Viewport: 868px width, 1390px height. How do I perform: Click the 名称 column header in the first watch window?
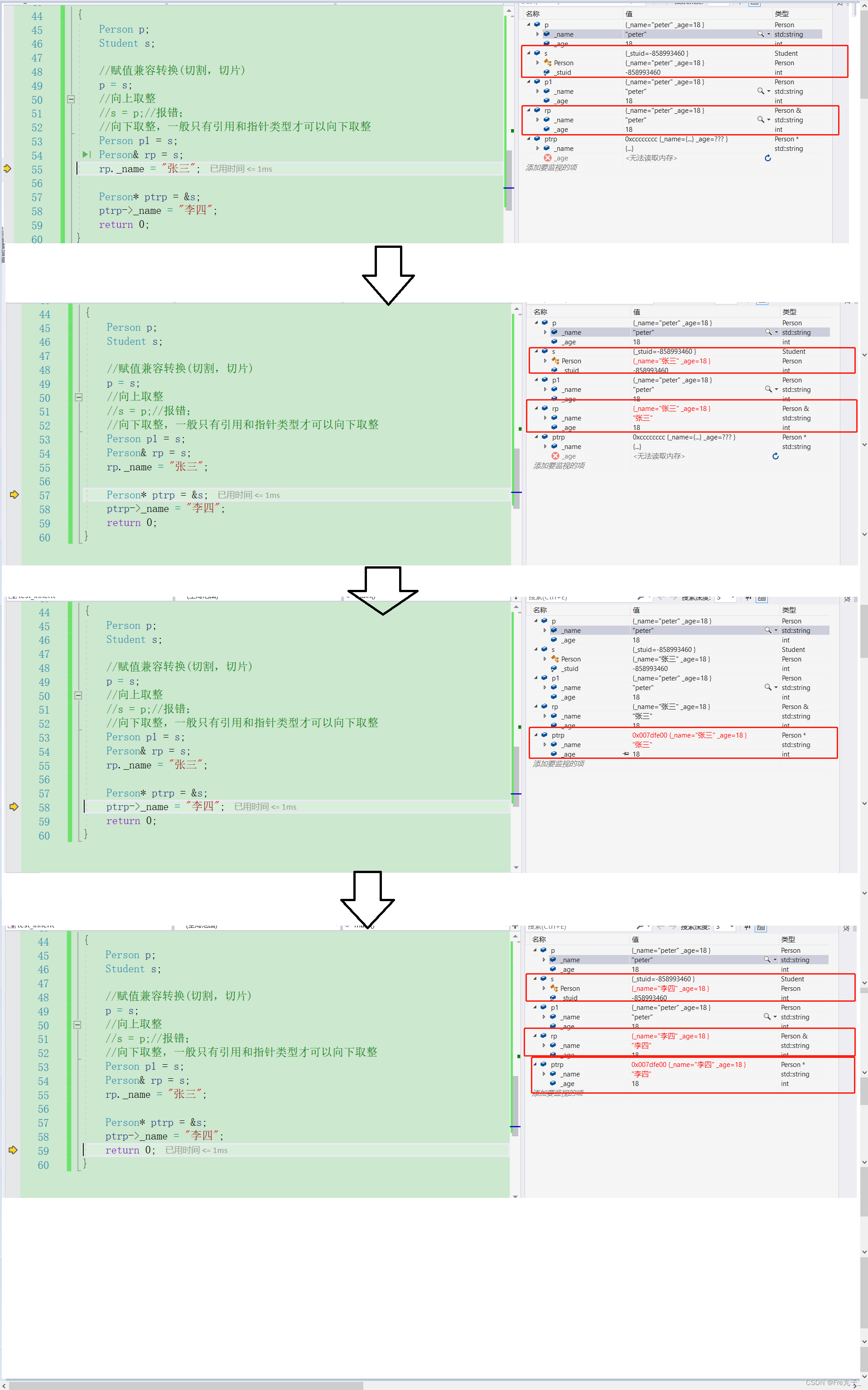533,14
